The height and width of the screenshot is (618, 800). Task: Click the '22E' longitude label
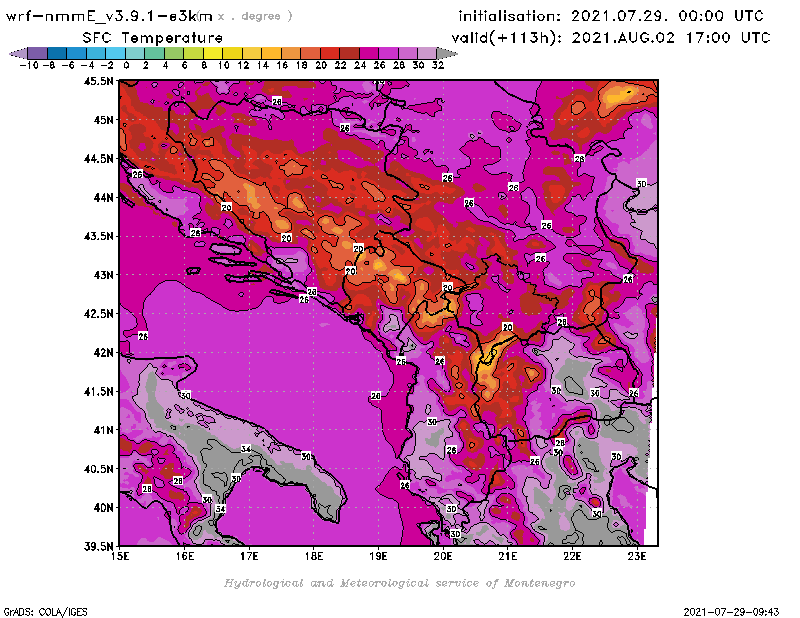click(572, 556)
